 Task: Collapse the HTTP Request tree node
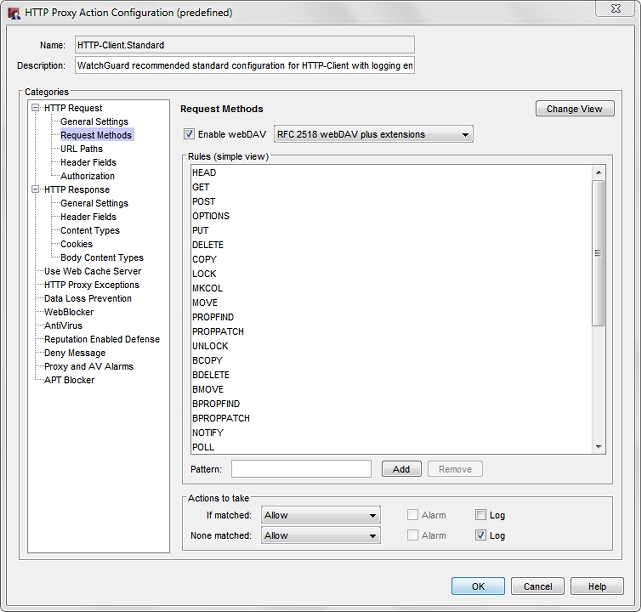pyautogui.click(x=36, y=108)
